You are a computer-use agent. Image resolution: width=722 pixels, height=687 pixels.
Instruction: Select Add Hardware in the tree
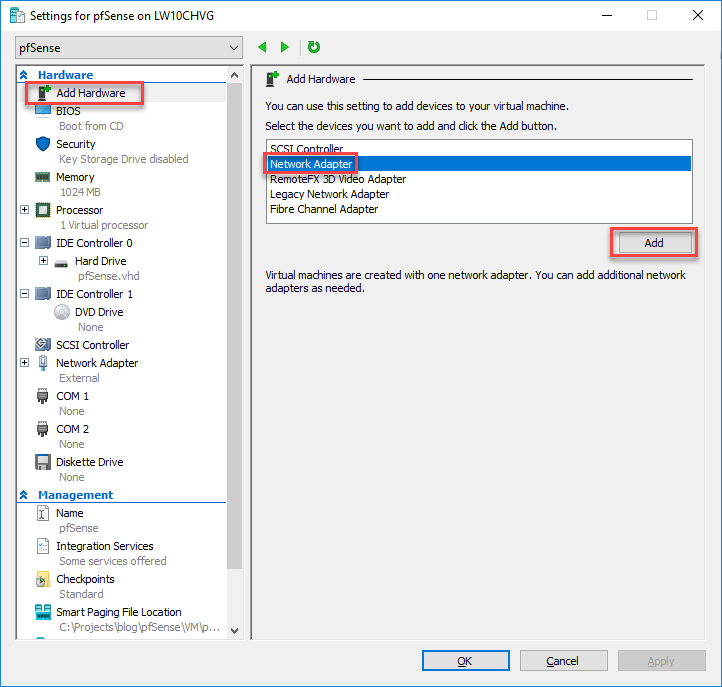(91, 93)
